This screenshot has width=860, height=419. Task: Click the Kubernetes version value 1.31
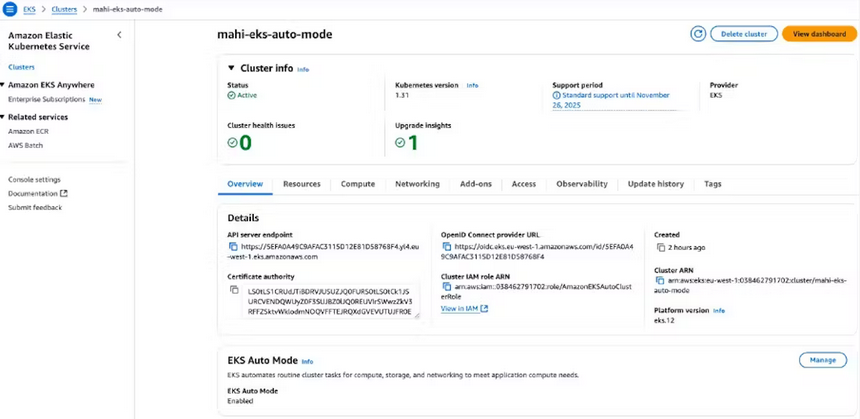coord(402,95)
